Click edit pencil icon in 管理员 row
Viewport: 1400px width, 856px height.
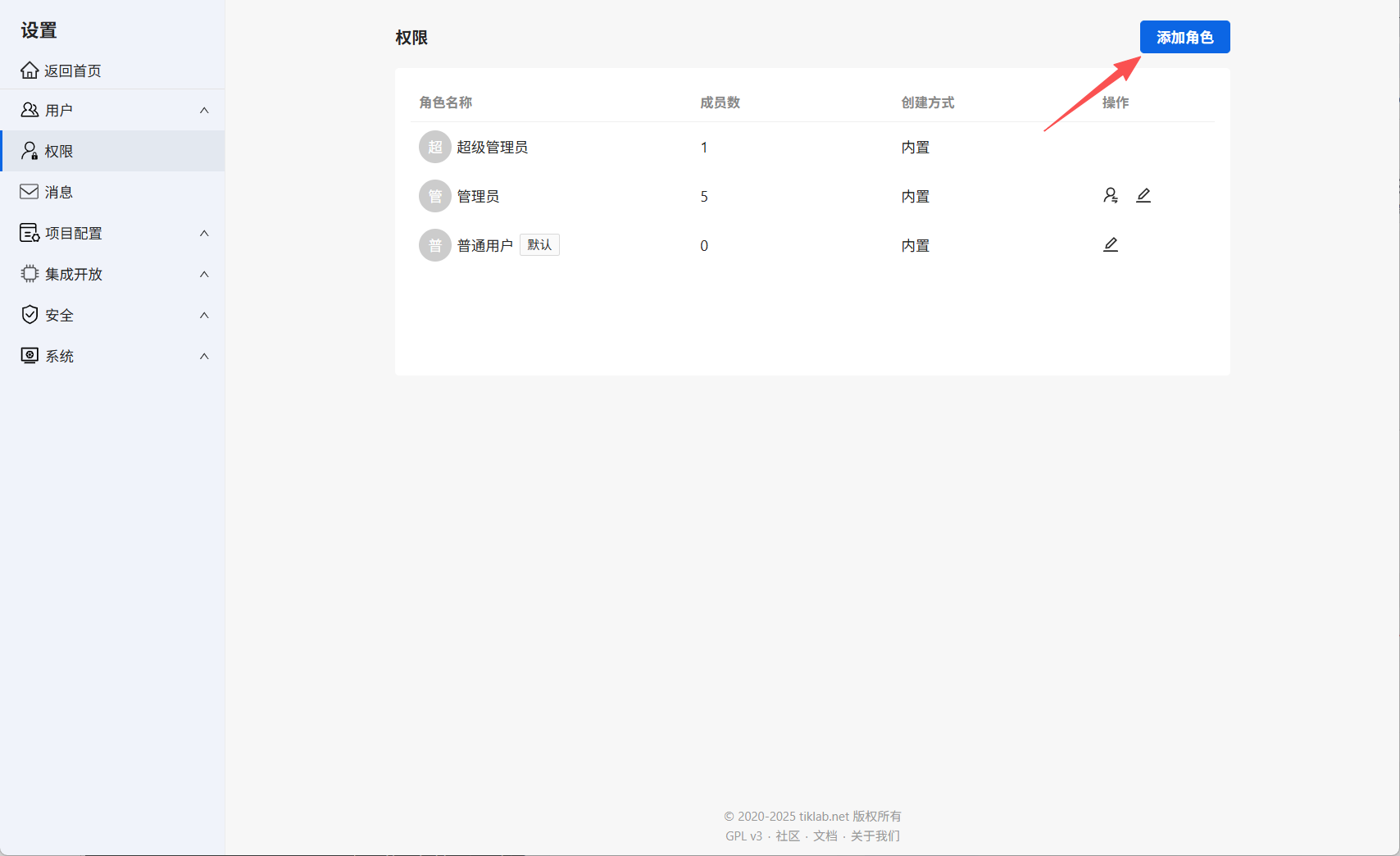(x=1143, y=195)
